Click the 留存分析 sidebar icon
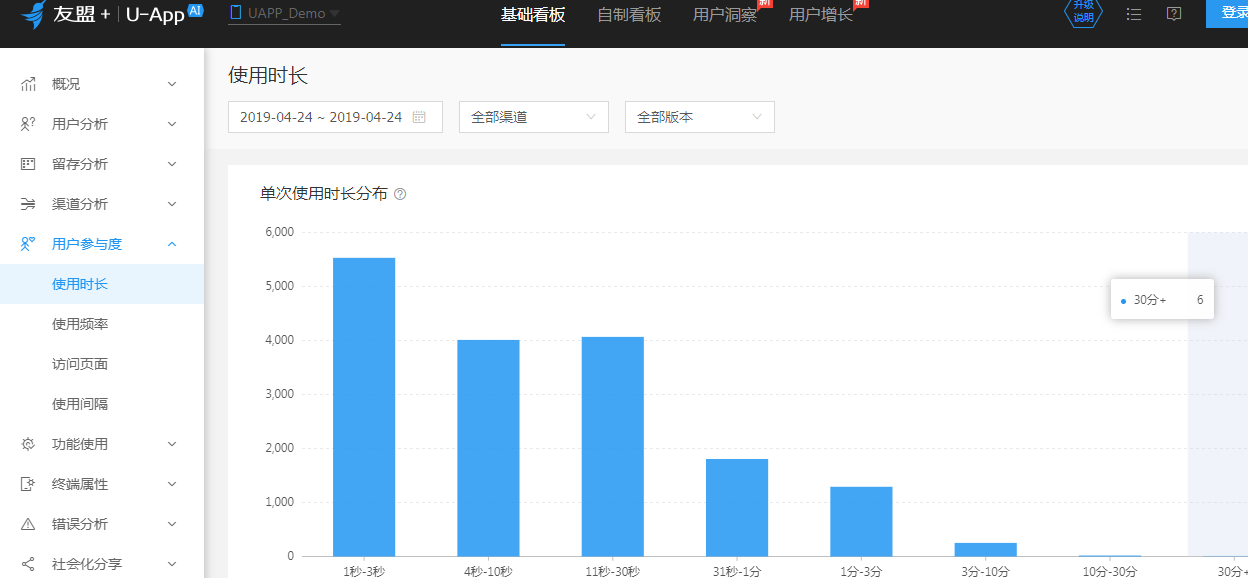Screen dimensions: 1248x578 [x=29, y=164]
